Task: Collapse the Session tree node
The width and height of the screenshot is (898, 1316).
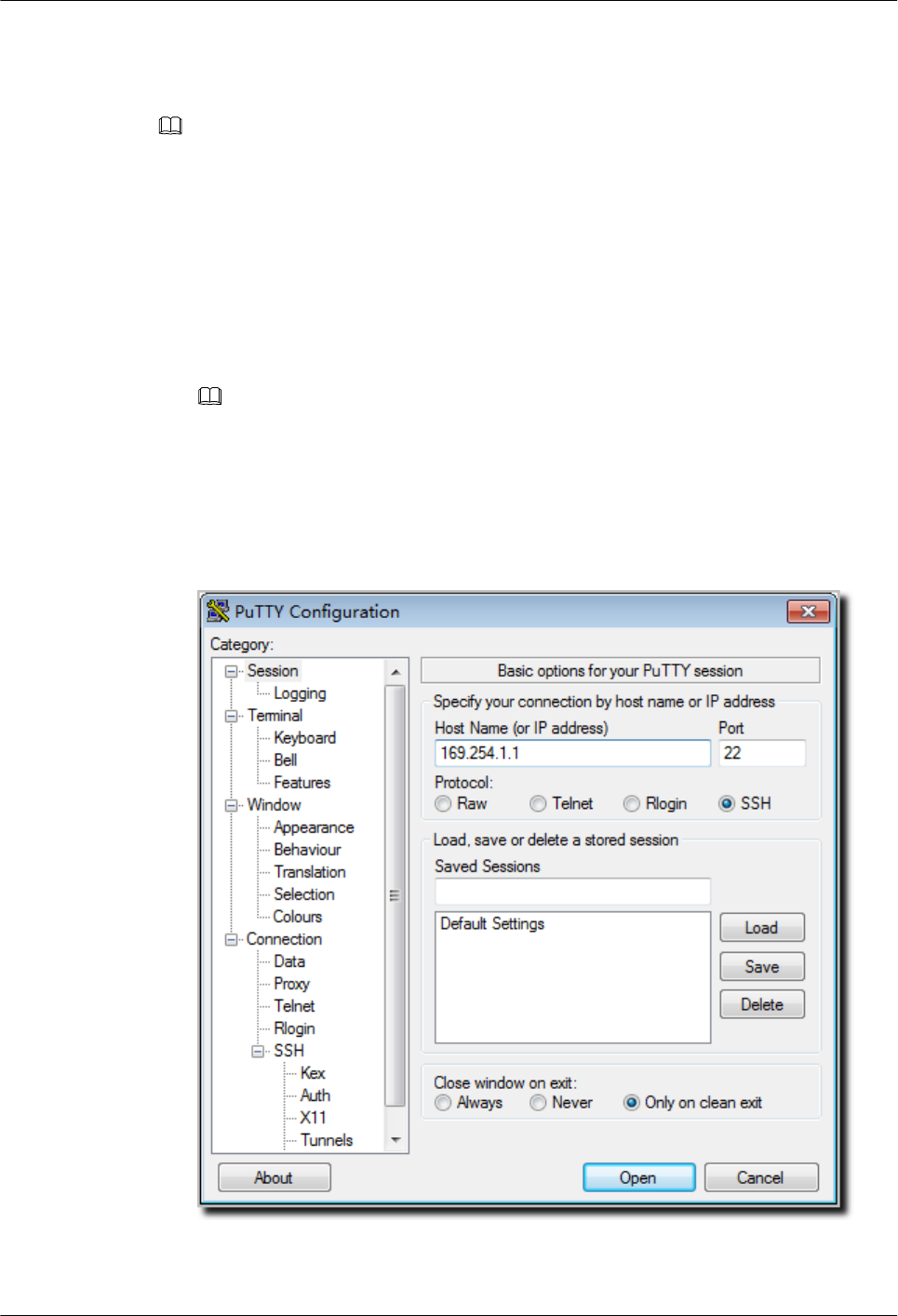Action: click(x=231, y=671)
